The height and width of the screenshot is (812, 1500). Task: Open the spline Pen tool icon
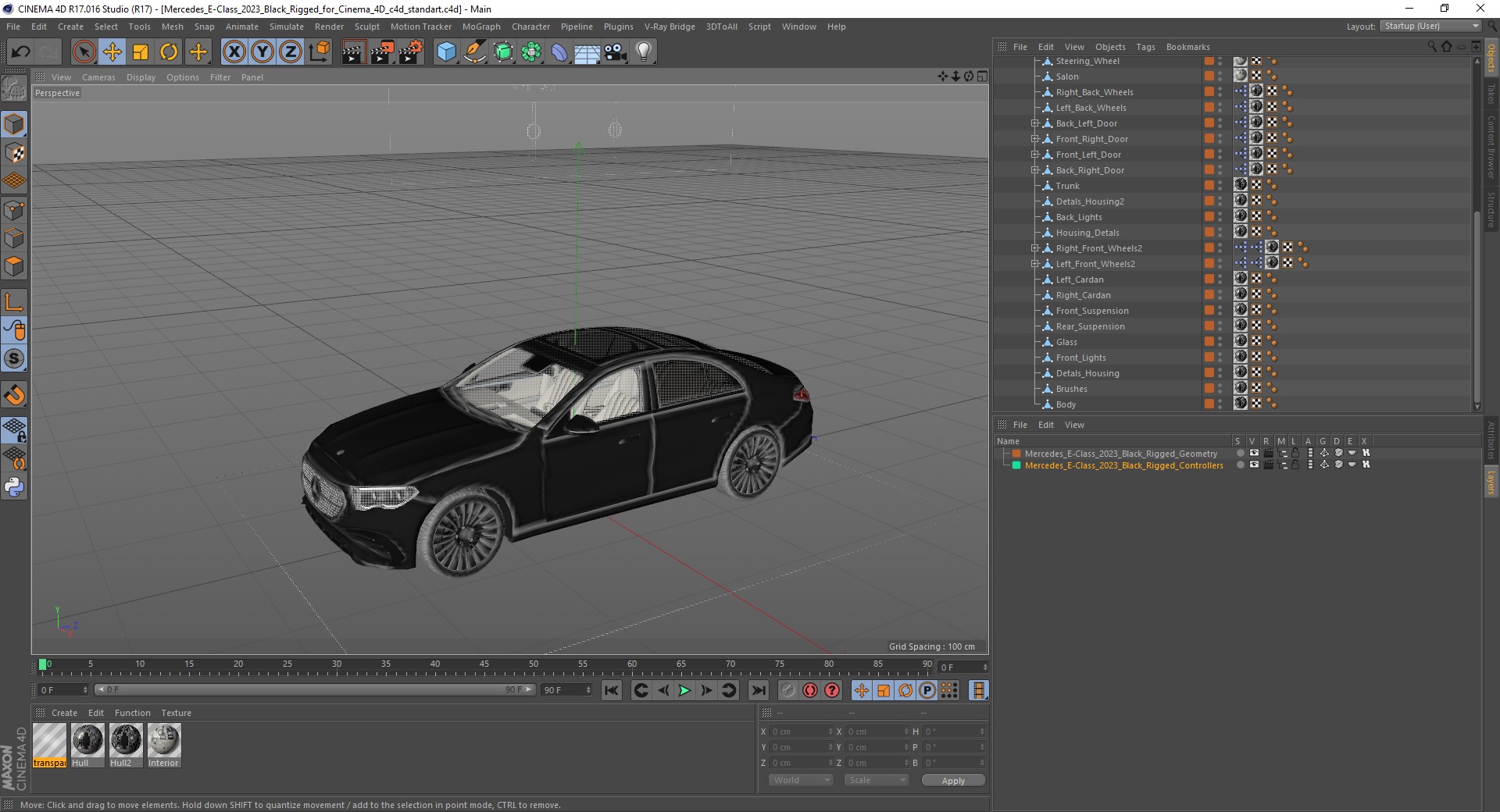[x=474, y=52]
